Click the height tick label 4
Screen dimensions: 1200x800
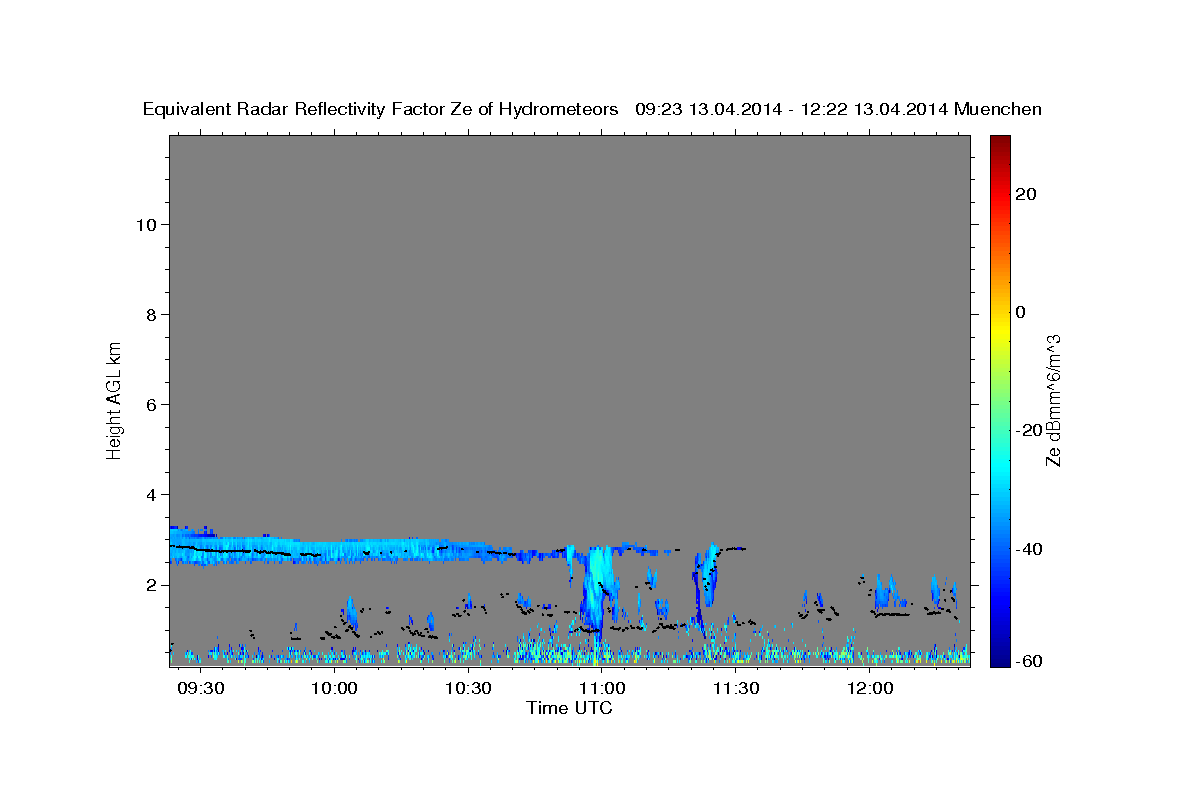tap(151, 495)
